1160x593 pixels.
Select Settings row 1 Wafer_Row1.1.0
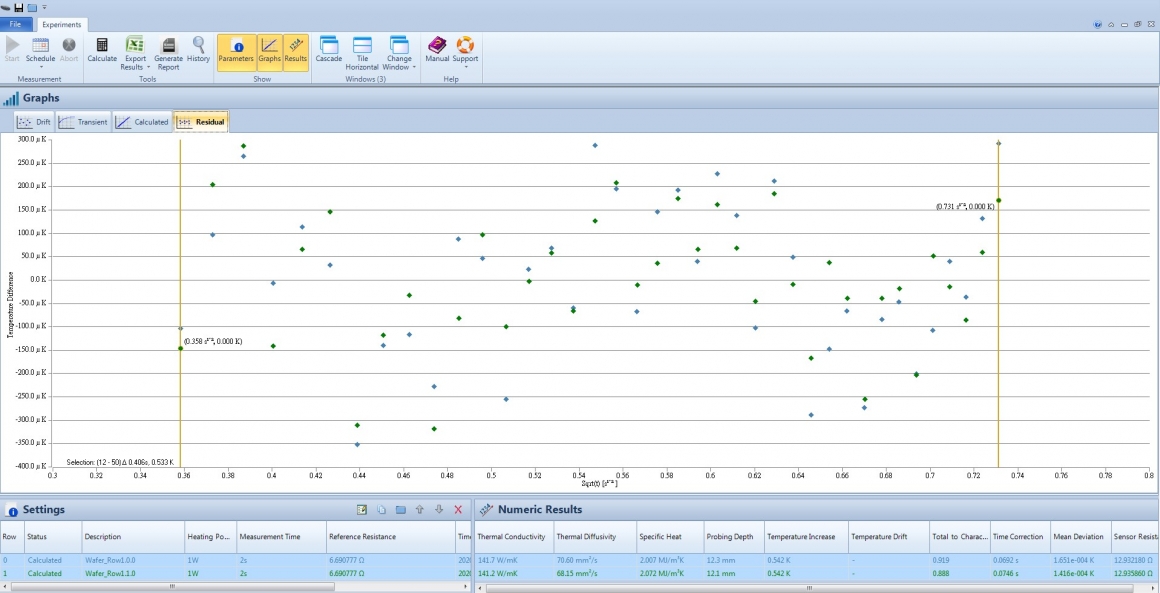coord(235,573)
